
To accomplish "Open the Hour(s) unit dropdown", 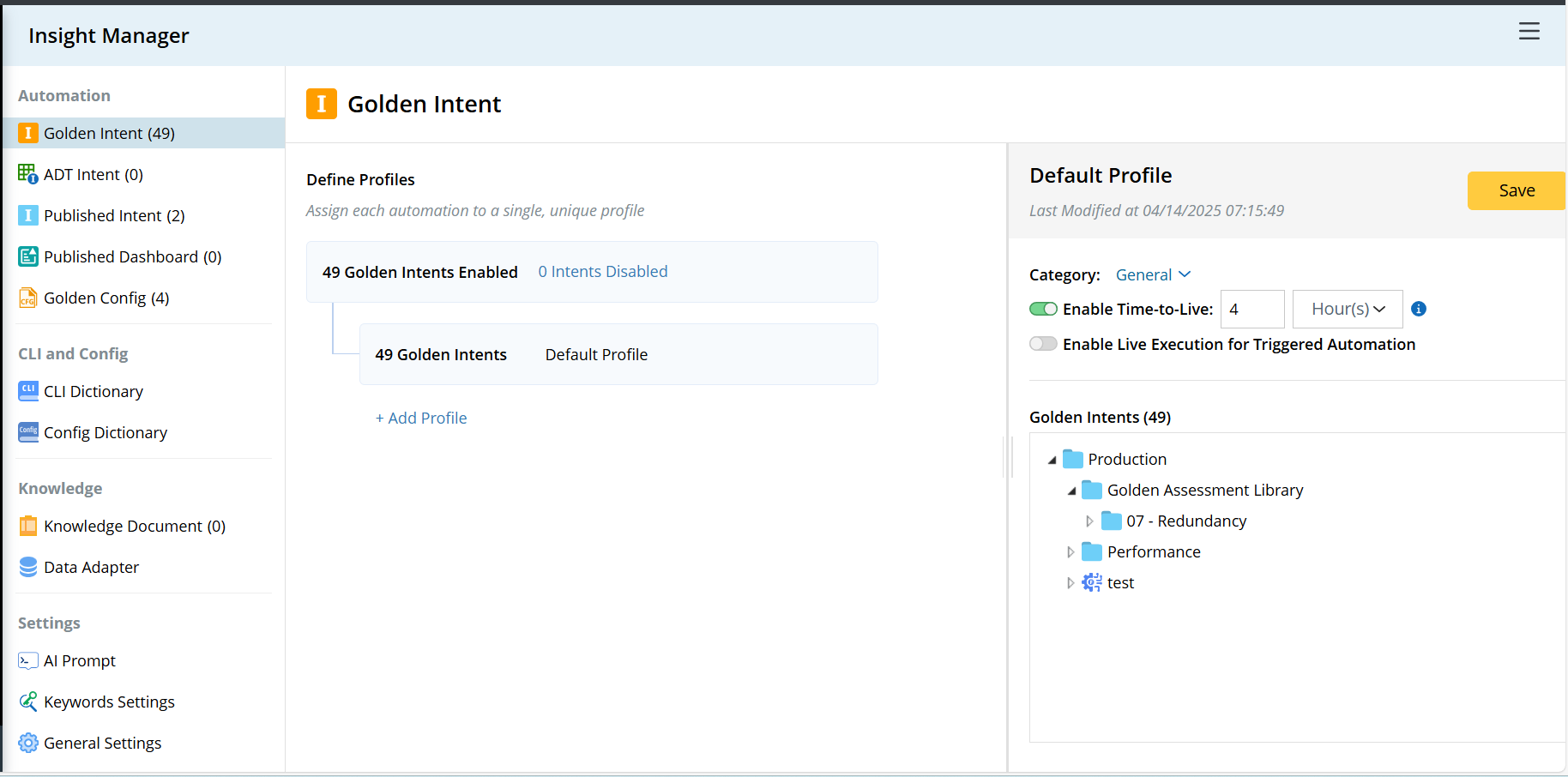I will coord(1348,309).
